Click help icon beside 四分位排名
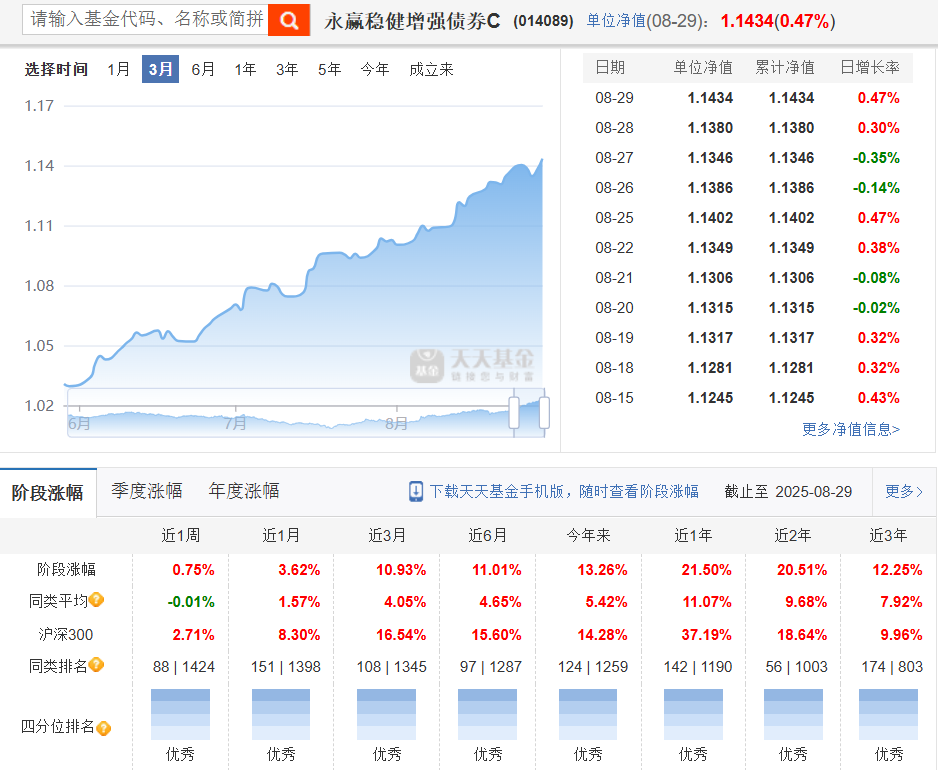Viewport: 938px width, 770px height. (x=103, y=728)
